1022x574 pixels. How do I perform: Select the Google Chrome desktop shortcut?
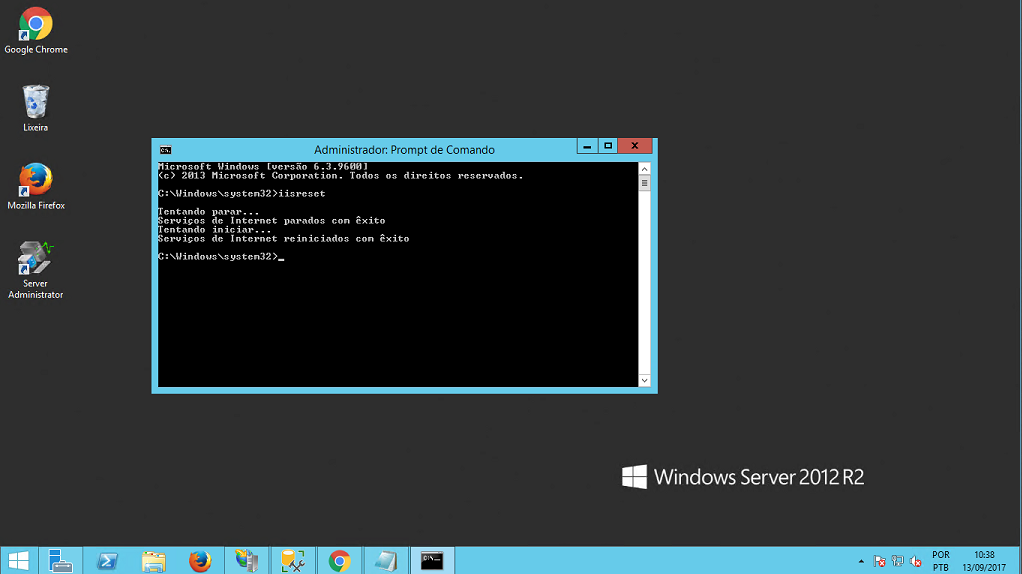click(x=36, y=31)
